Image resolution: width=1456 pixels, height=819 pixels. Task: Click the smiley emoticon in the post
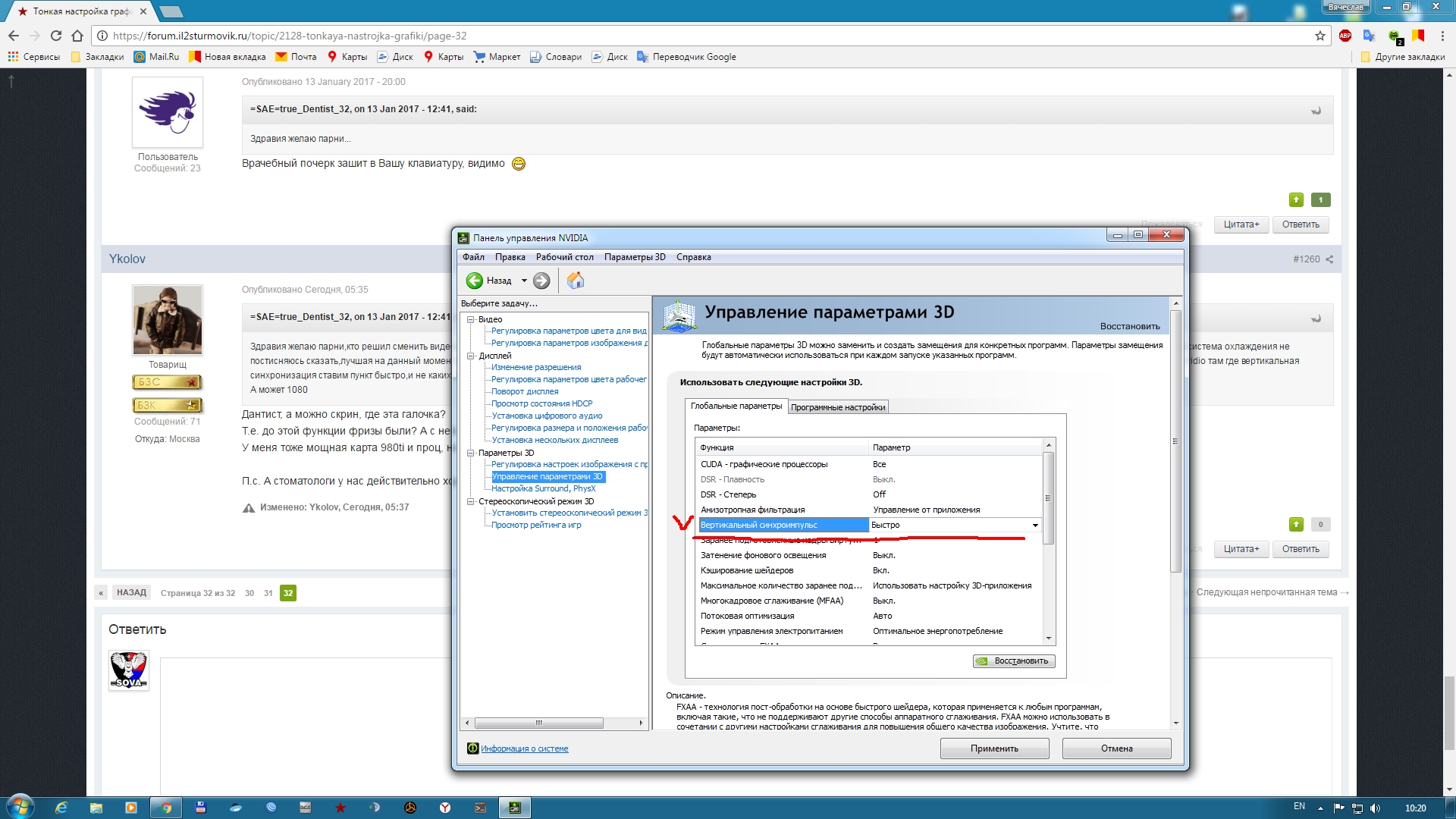(519, 164)
